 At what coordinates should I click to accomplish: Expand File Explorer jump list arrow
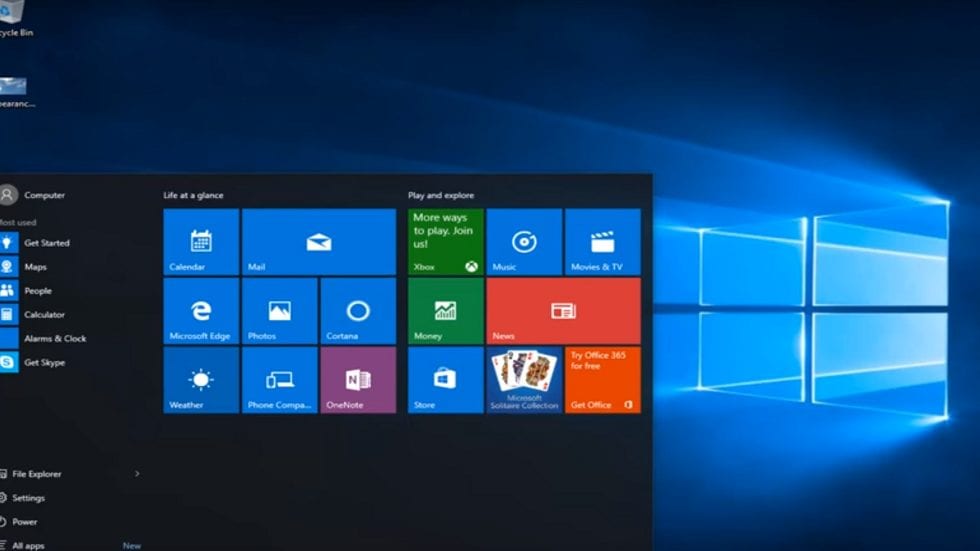pyautogui.click(x=137, y=474)
